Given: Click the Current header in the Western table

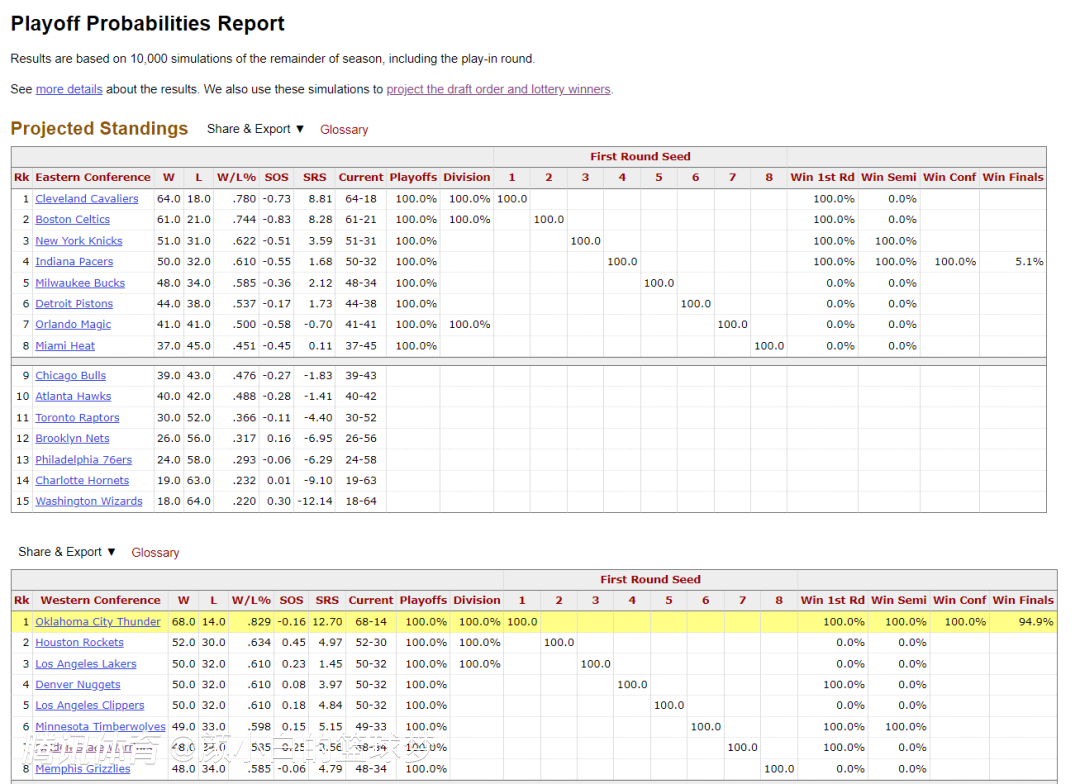Looking at the screenshot, I should coord(371,600).
